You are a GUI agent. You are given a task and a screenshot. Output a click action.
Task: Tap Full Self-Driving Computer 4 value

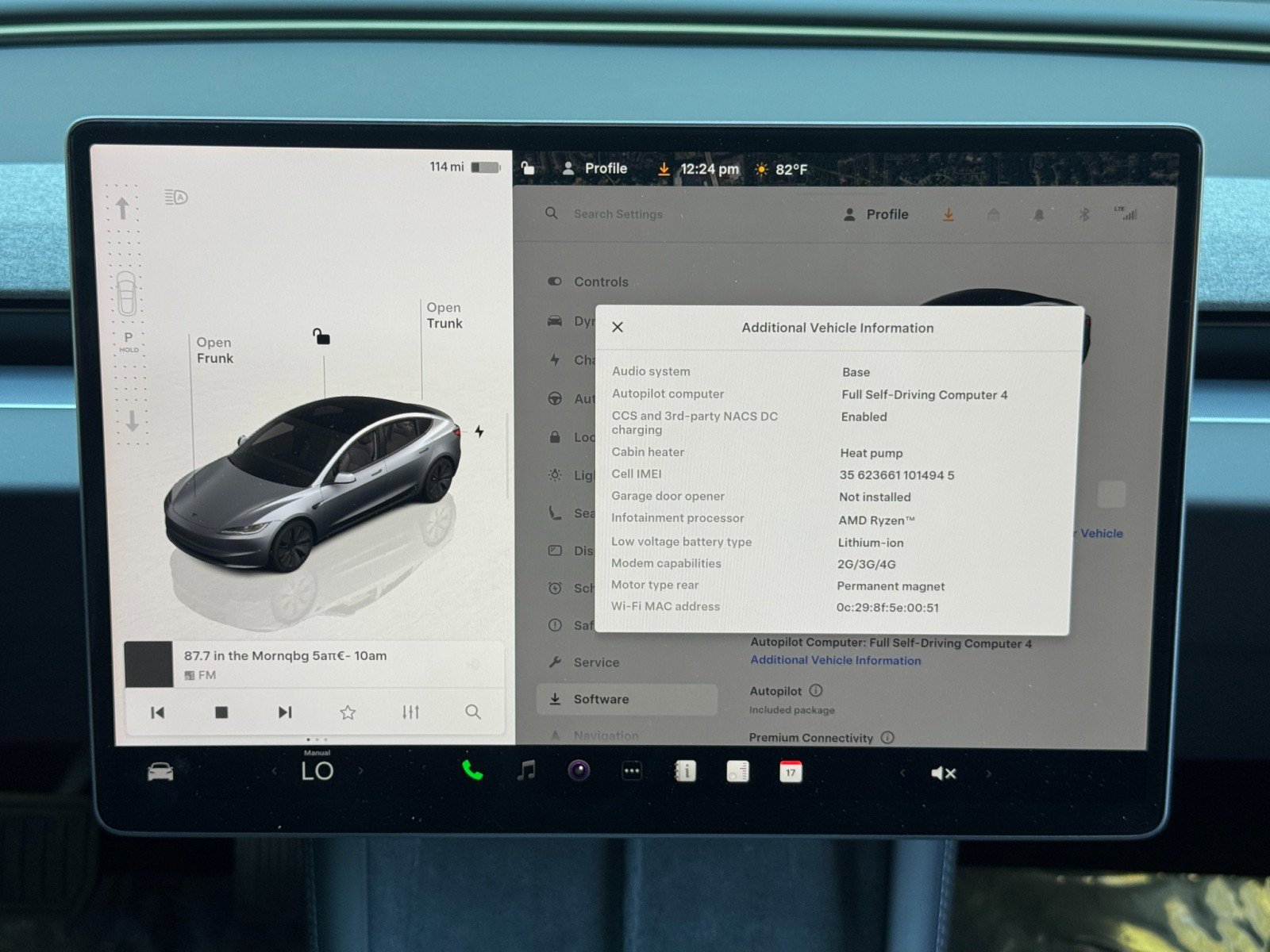[x=925, y=394]
